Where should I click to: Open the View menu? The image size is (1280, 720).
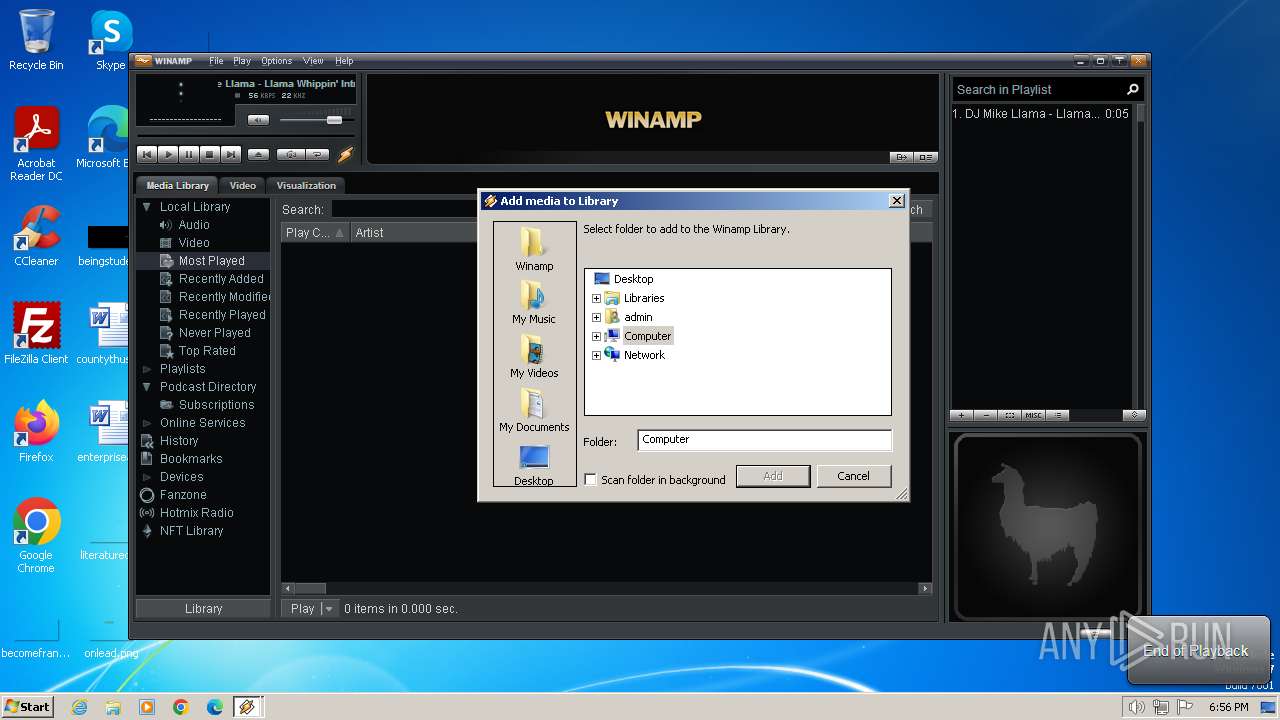pyautogui.click(x=313, y=61)
